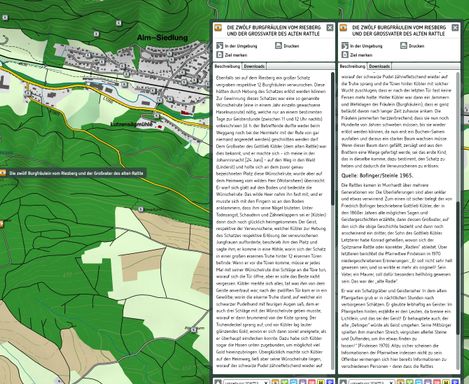Viewport: 469px width, 384px height.
Task: Click orange legend icon in left panel header
Action: [218, 28]
